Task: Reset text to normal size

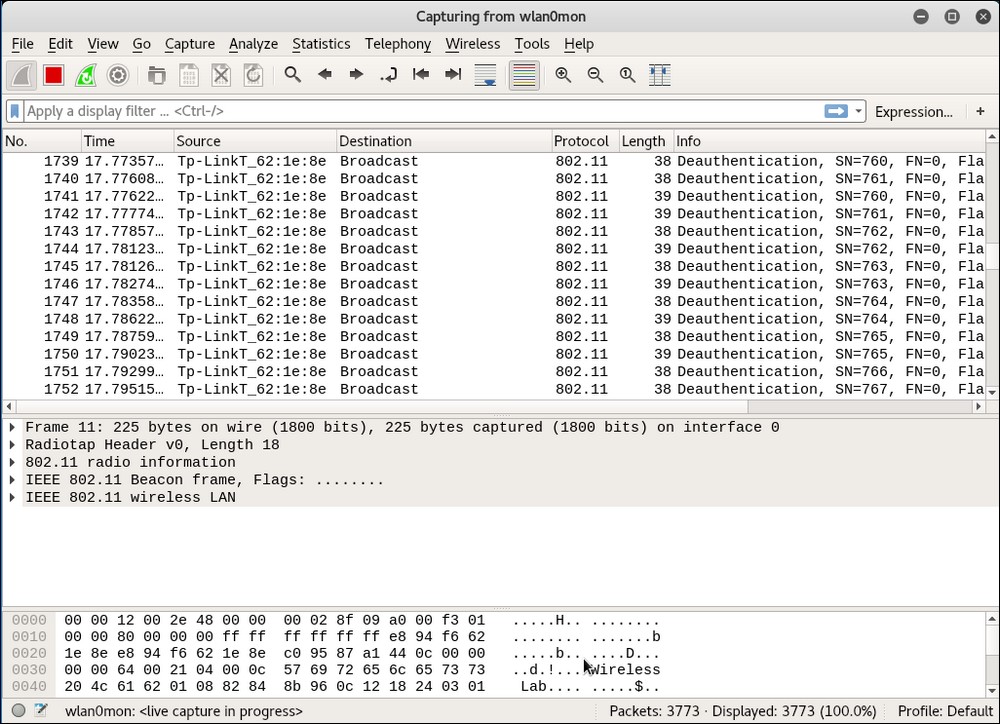Action: tap(628, 75)
